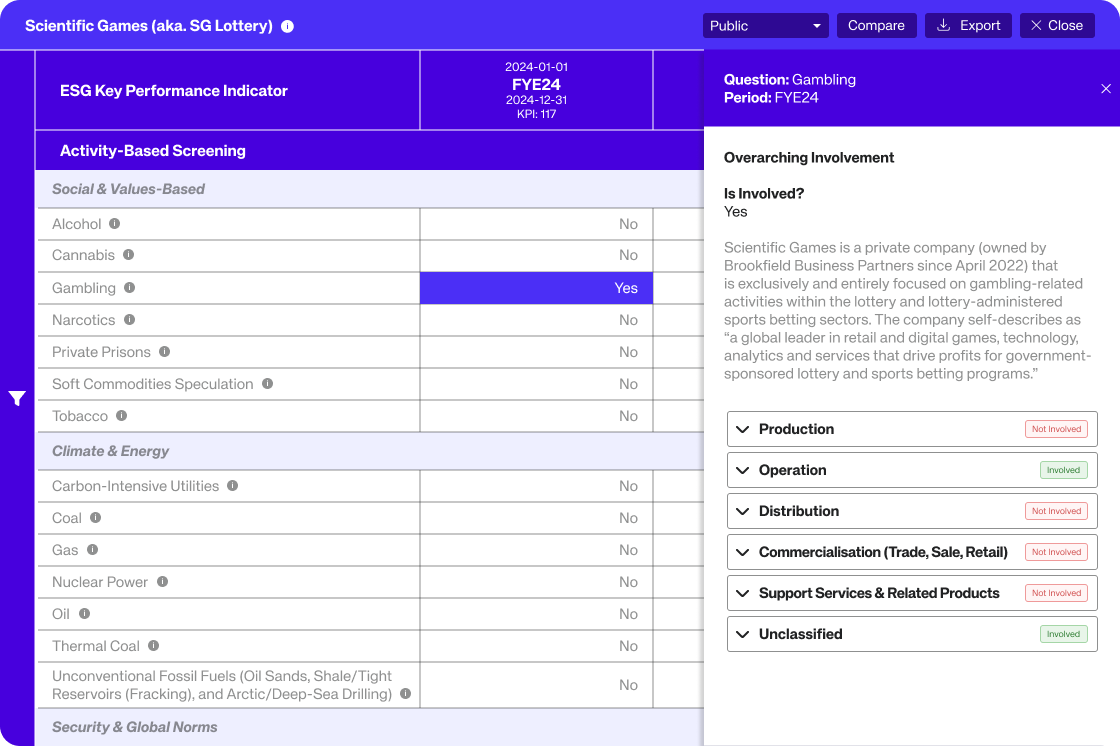Expand the Distribution involvement section
The image size is (1120, 746).
(912, 511)
